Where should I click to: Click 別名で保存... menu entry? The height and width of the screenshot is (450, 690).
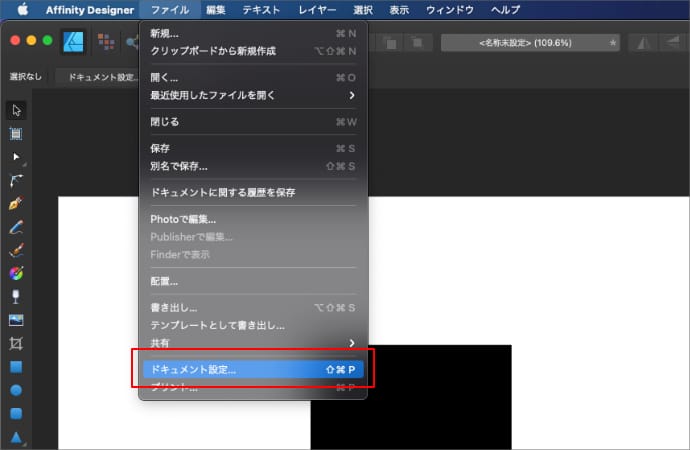pyautogui.click(x=252, y=166)
